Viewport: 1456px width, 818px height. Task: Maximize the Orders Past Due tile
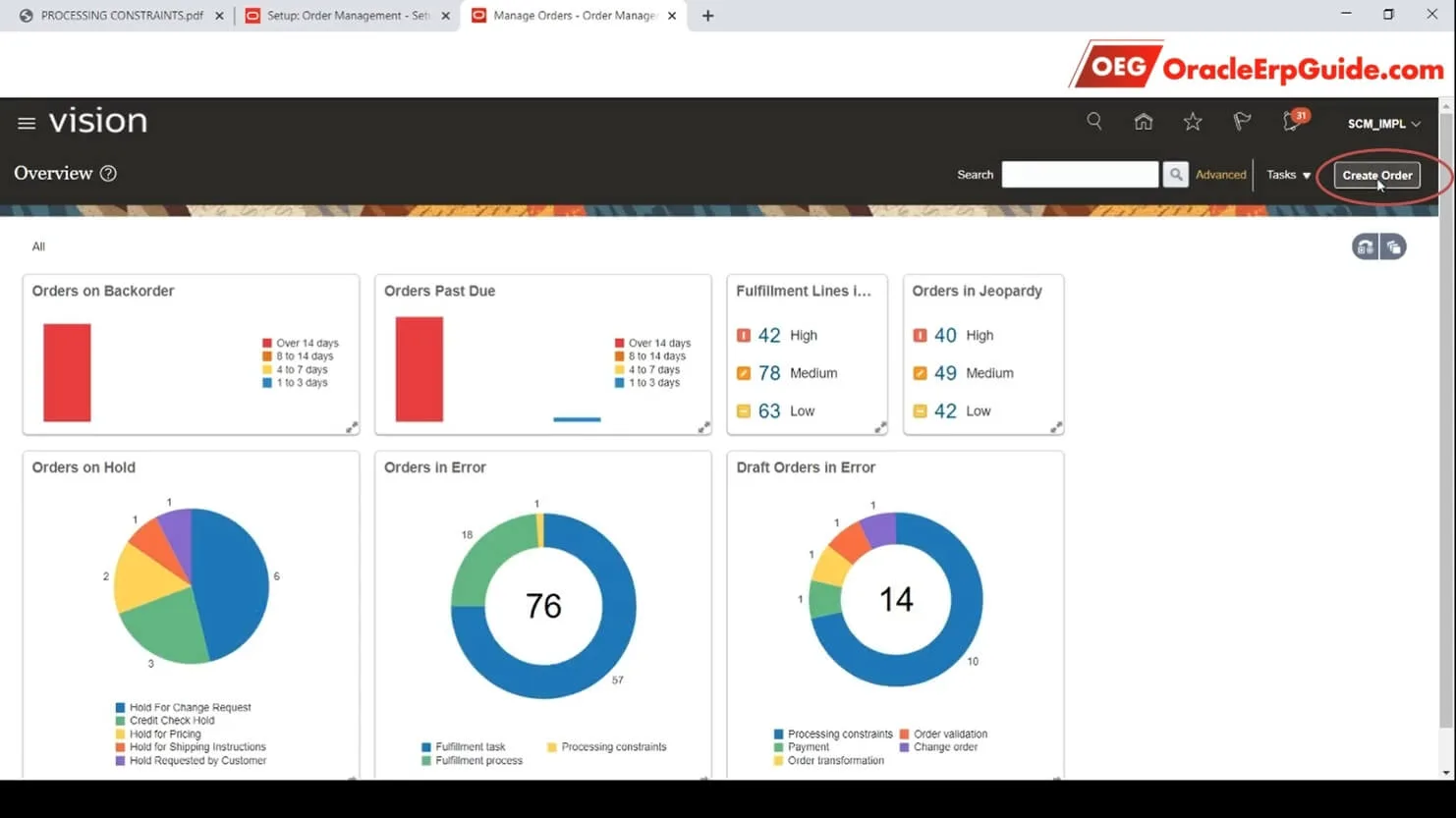pos(703,427)
